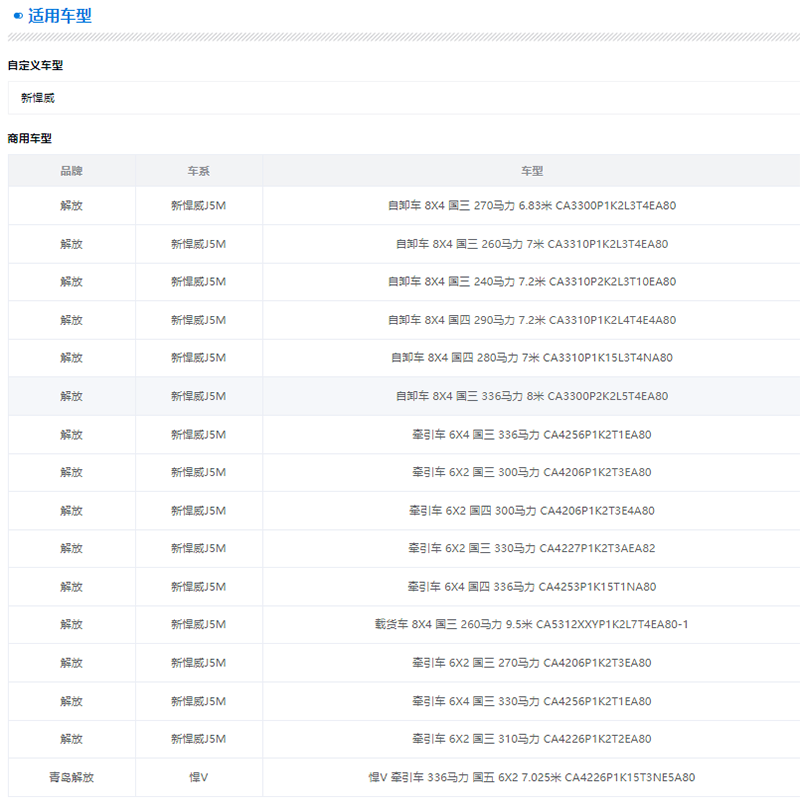This screenshot has height=800, width=800.
Task: Select the CA3310P1K15L3T4NA80 model row
Action: coord(531,358)
